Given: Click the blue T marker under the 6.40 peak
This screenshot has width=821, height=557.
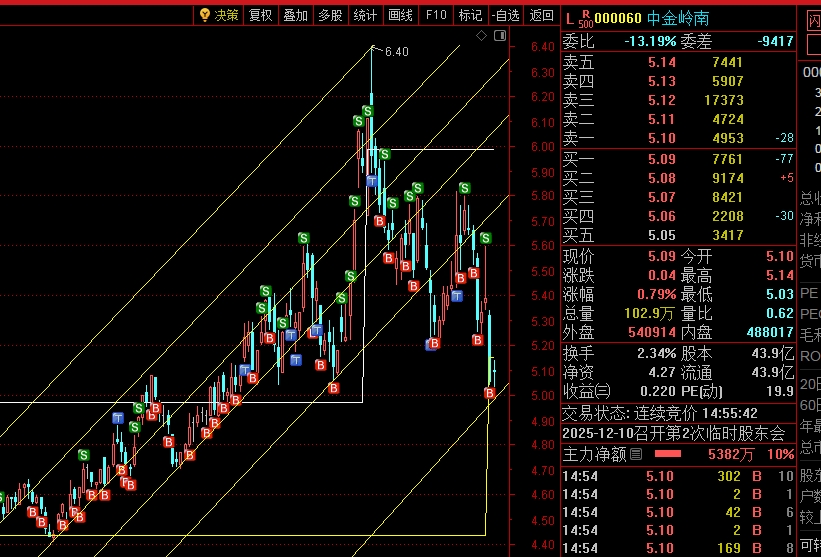Looking at the screenshot, I should click(x=372, y=181).
